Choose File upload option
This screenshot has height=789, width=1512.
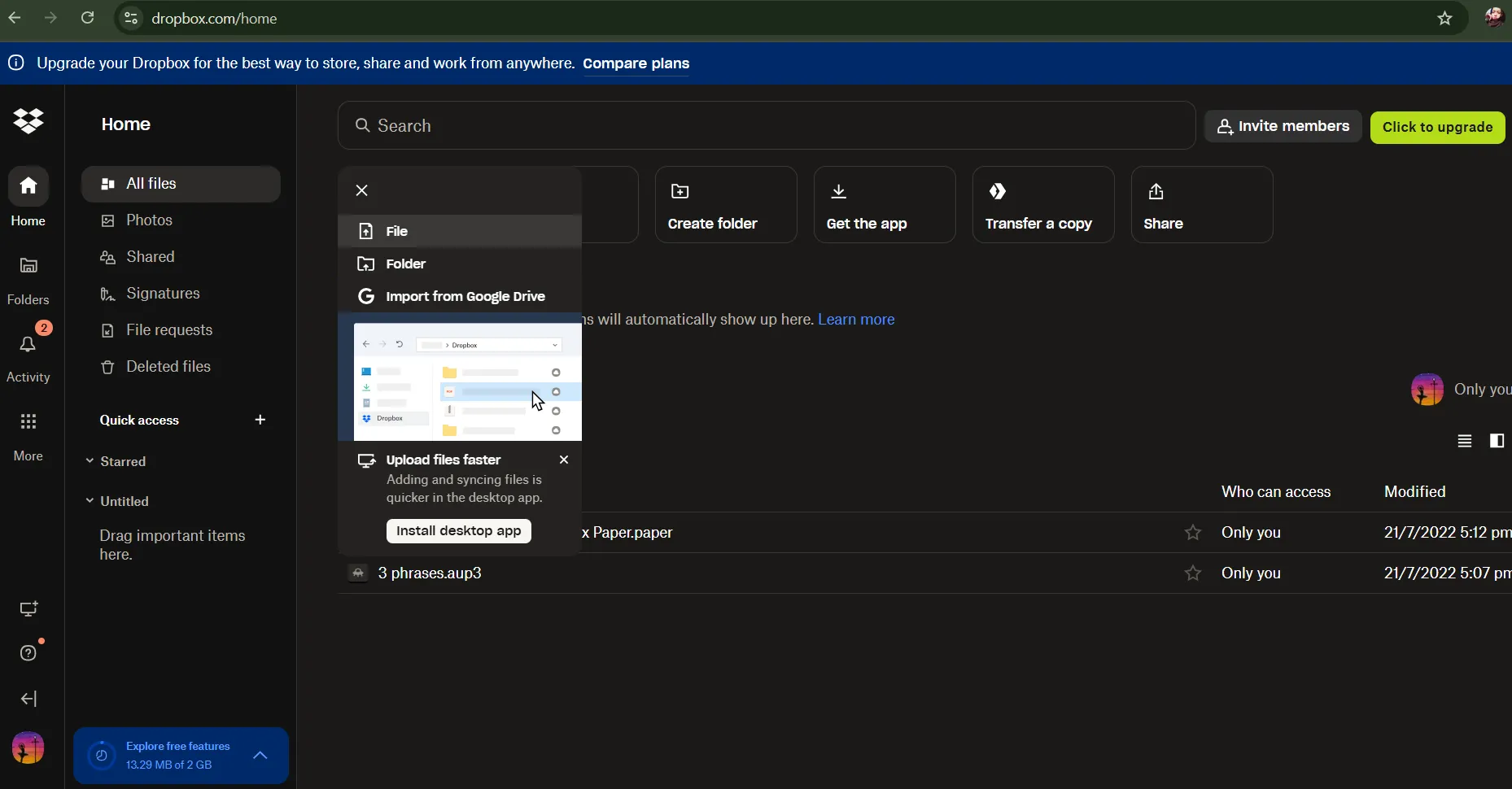point(460,231)
